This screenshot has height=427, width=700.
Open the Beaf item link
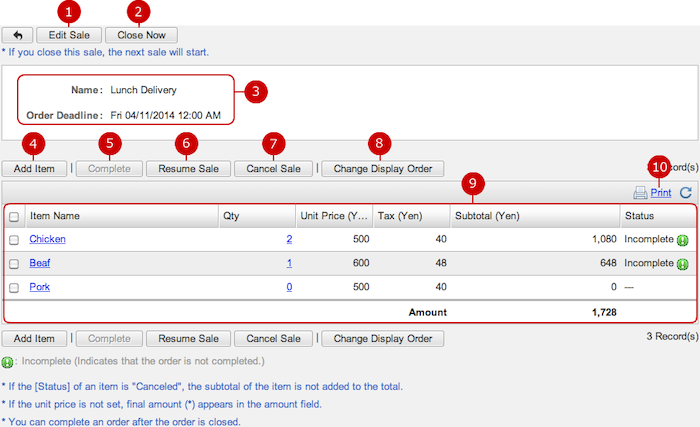(40, 263)
